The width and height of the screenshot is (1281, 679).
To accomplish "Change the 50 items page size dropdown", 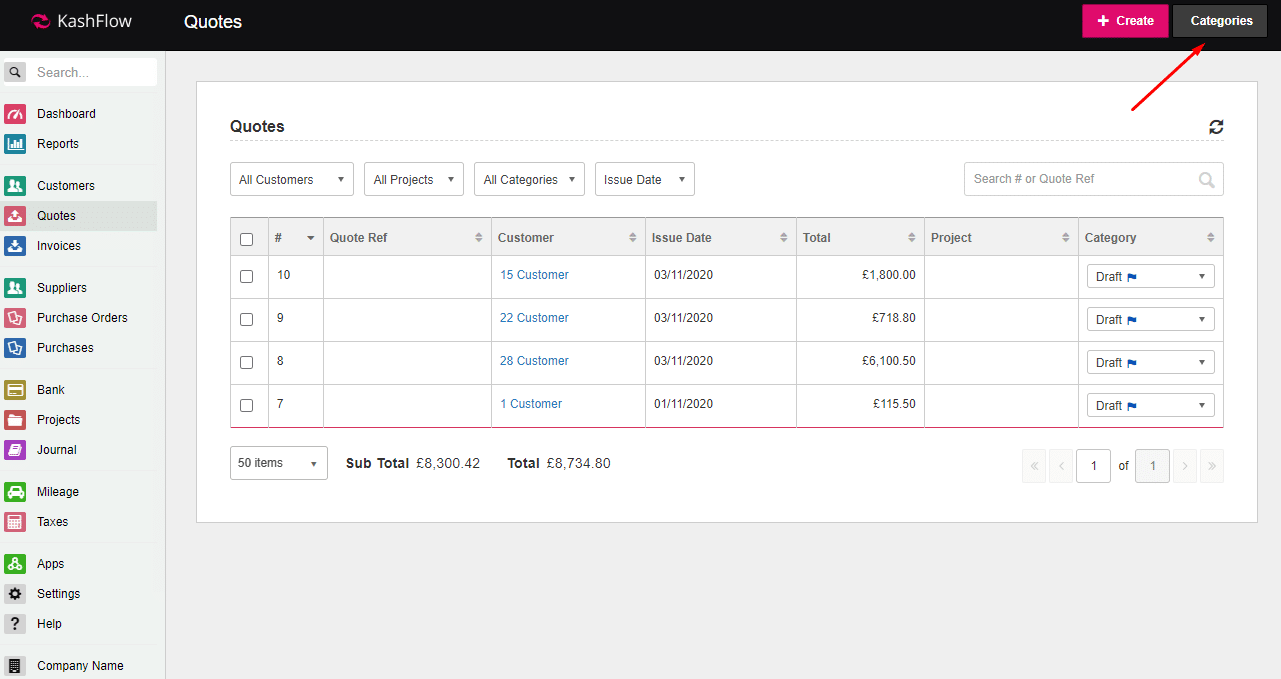I will click(278, 463).
